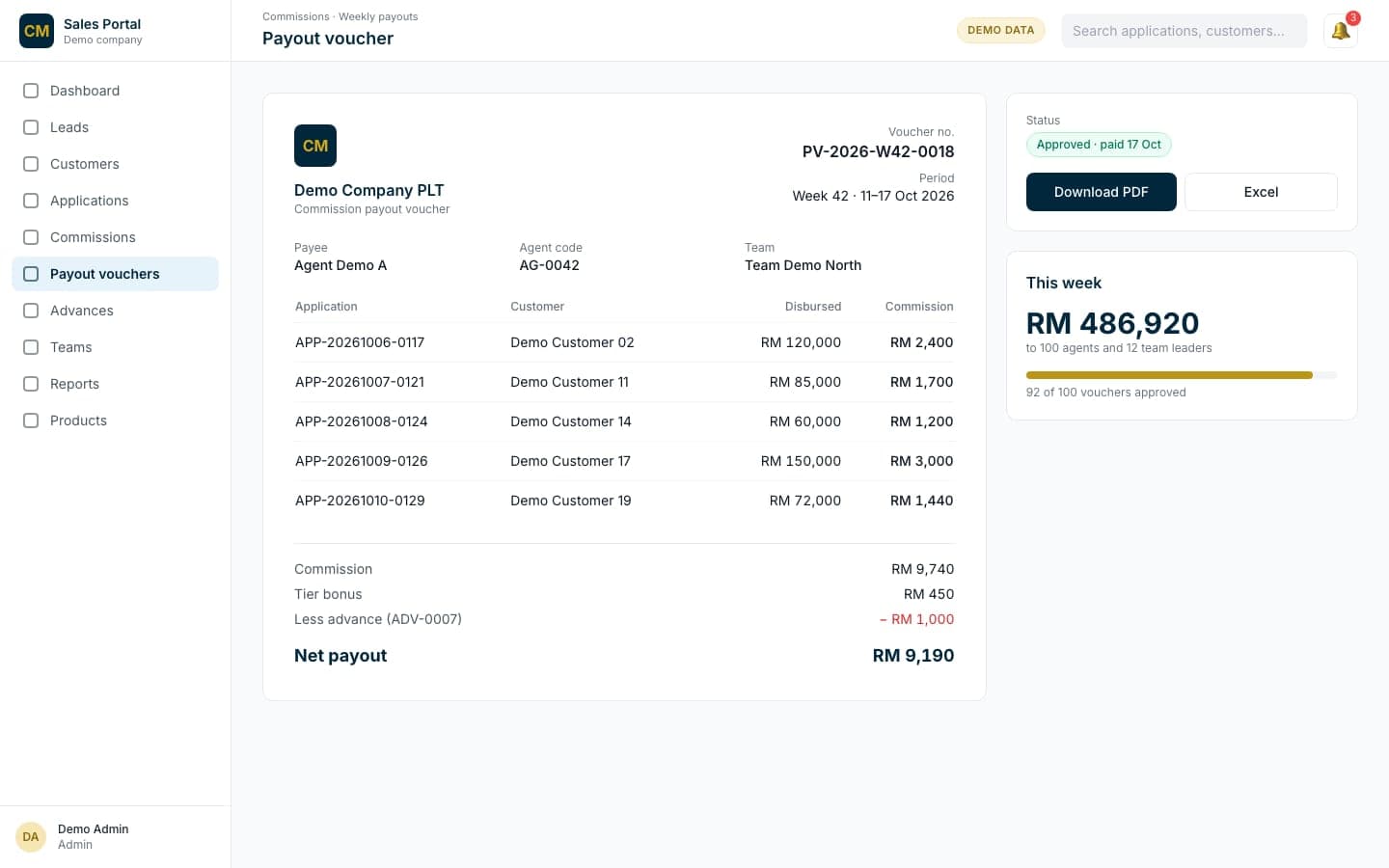Click voucher number PV-2026-W42-0018
1389x868 pixels.
pyautogui.click(x=879, y=151)
